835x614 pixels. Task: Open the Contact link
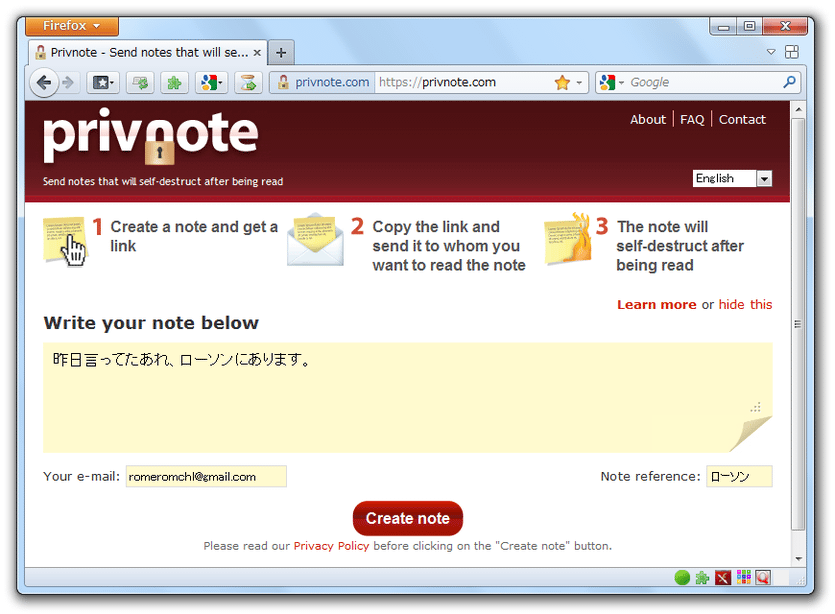pos(742,119)
